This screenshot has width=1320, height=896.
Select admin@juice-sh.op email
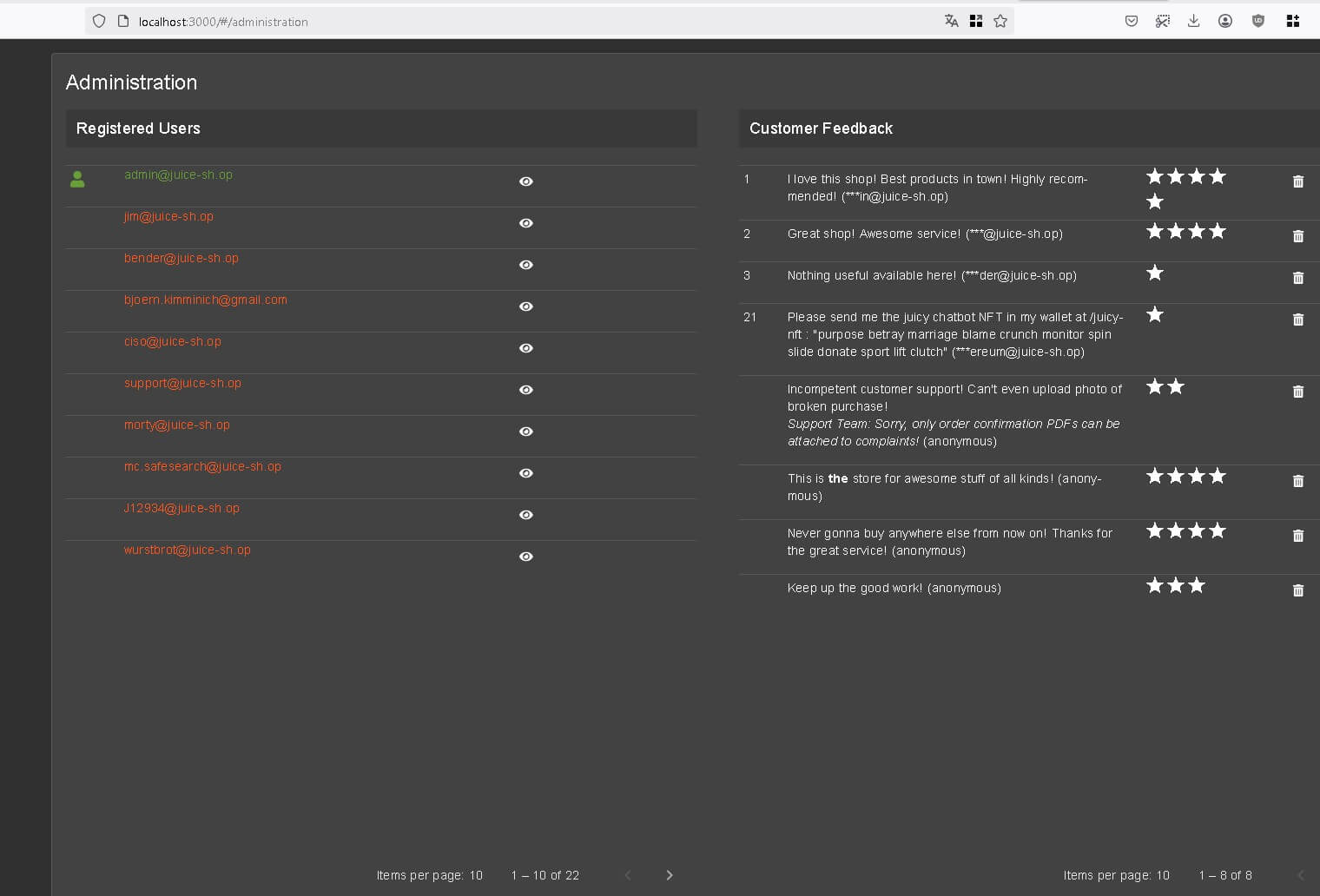click(178, 175)
